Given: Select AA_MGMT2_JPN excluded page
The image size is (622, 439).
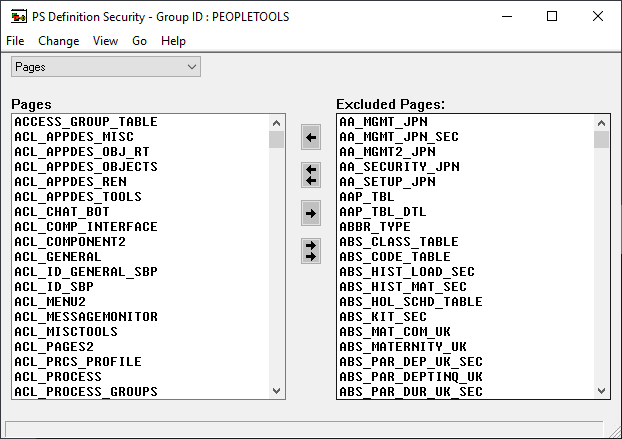Looking at the screenshot, I should 466,152.
